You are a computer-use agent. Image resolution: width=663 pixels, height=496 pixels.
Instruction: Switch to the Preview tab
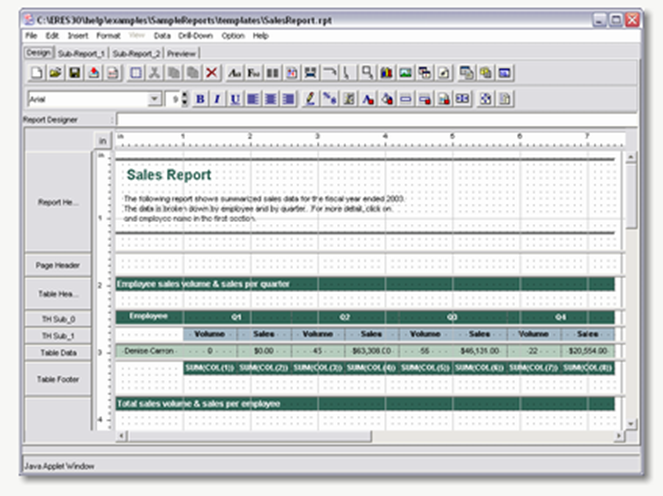(x=182, y=52)
